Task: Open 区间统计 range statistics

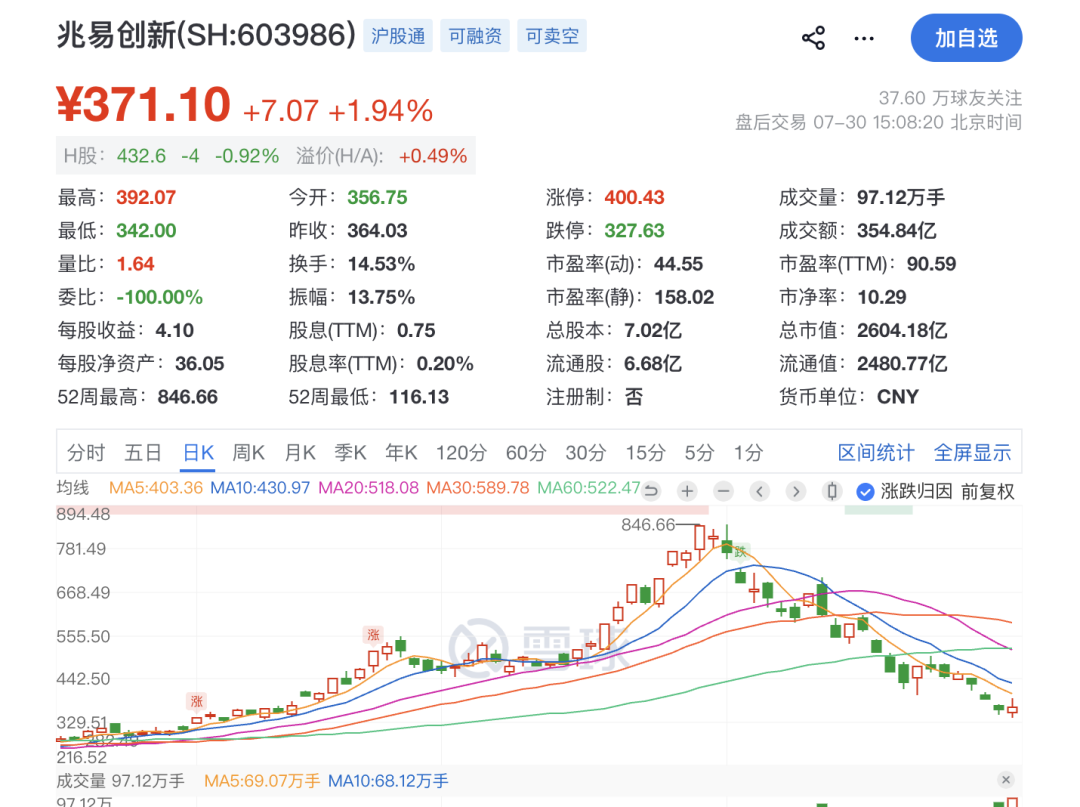Action: tap(875, 452)
